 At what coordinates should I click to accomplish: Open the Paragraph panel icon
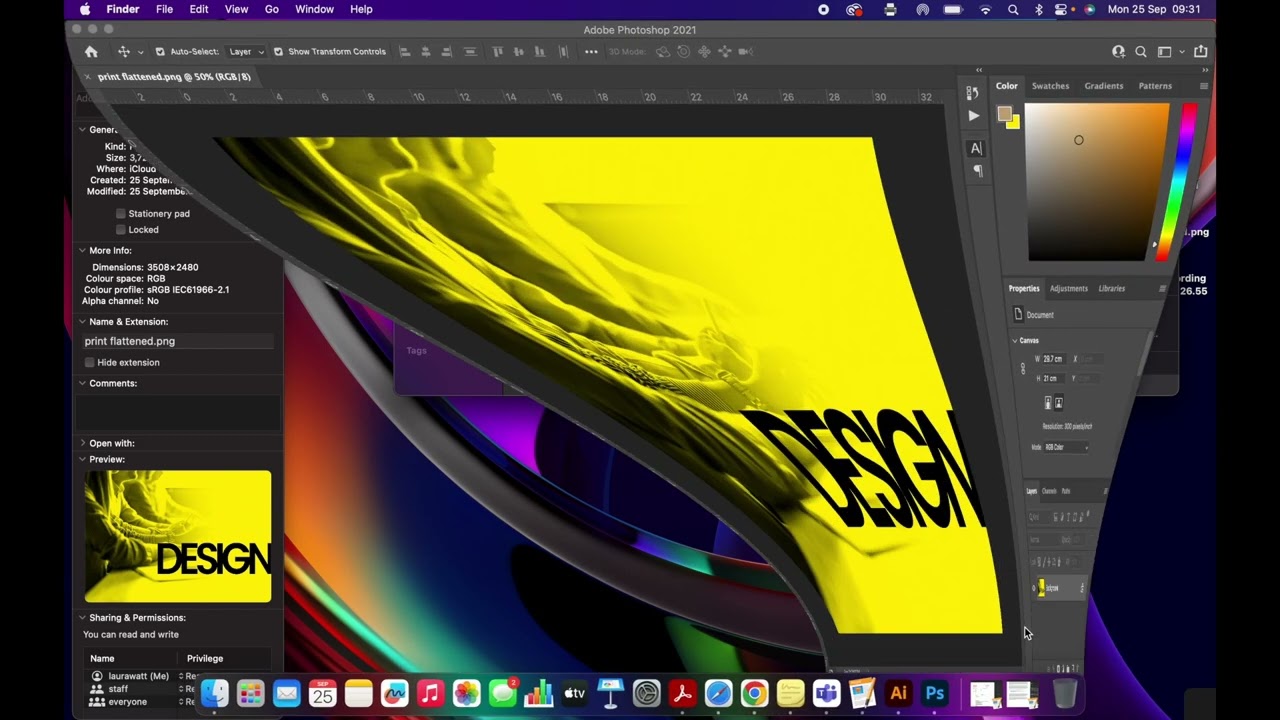pos(978,171)
